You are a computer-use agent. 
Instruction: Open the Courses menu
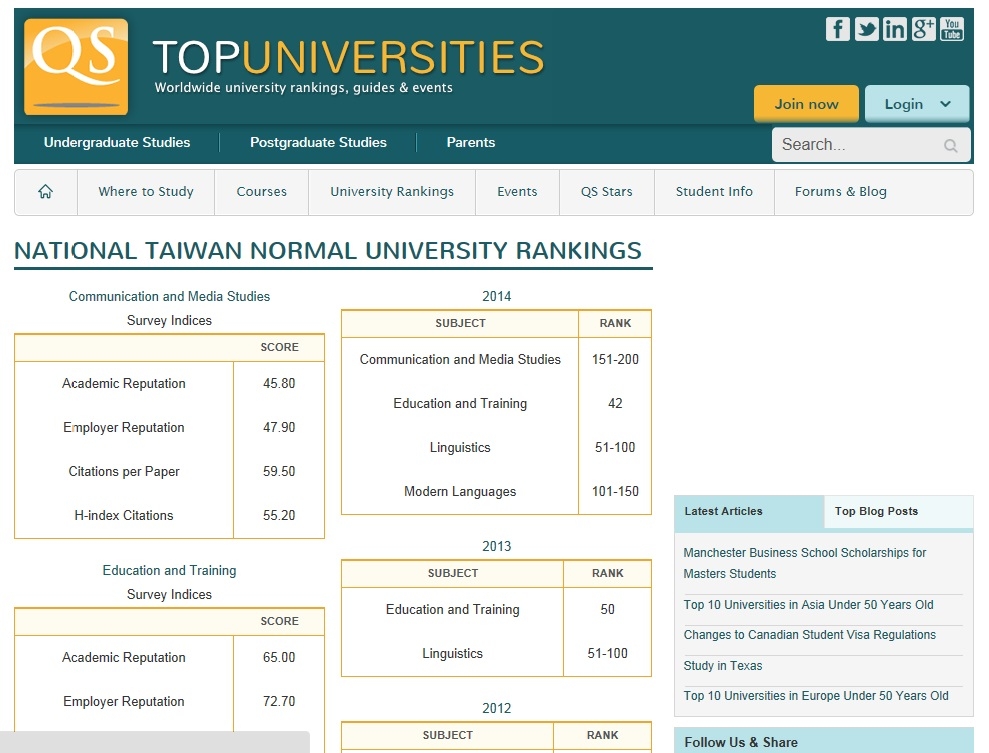pyautogui.click(x=261, y=192)
